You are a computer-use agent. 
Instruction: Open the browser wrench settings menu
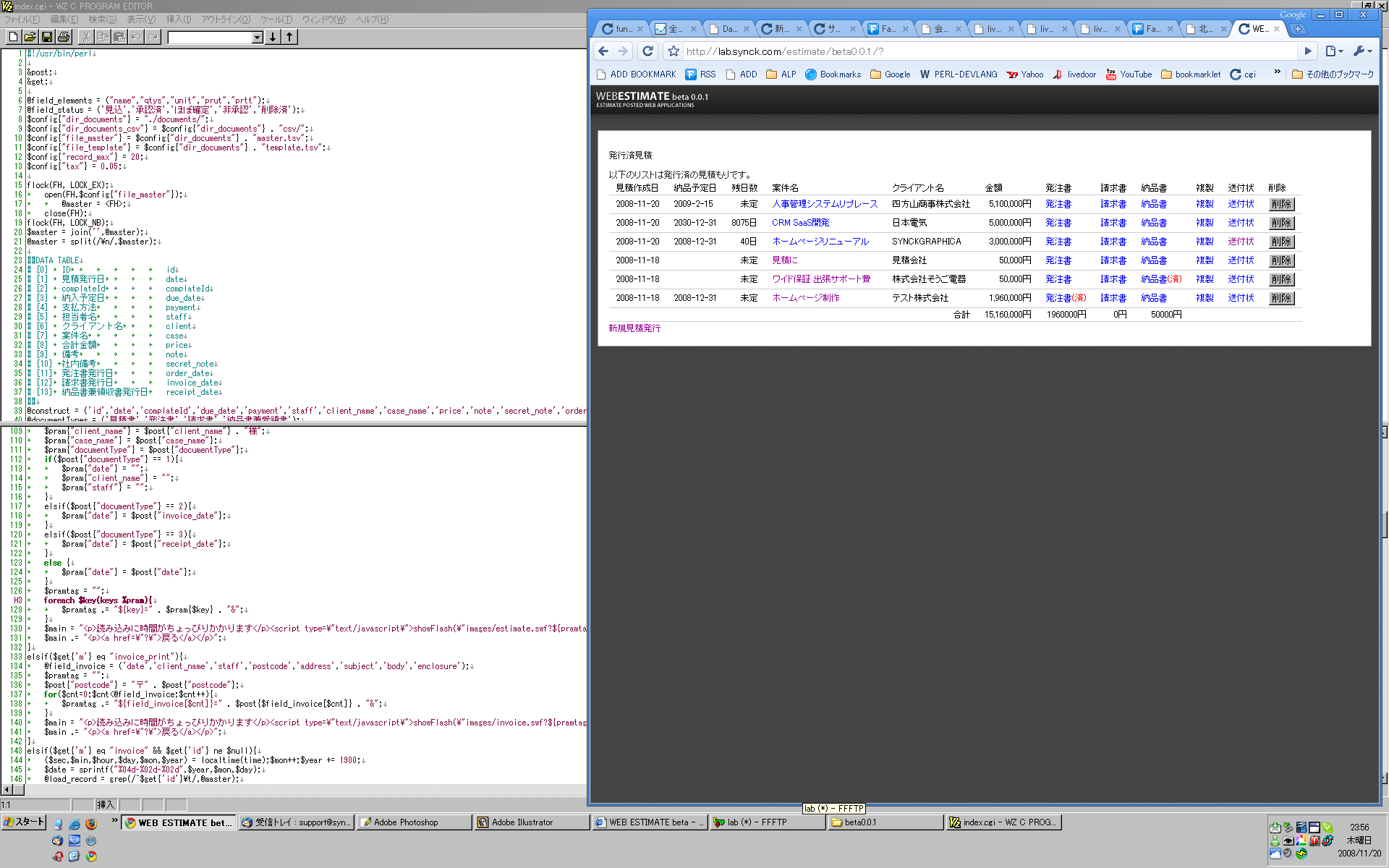pos(1362,51)
